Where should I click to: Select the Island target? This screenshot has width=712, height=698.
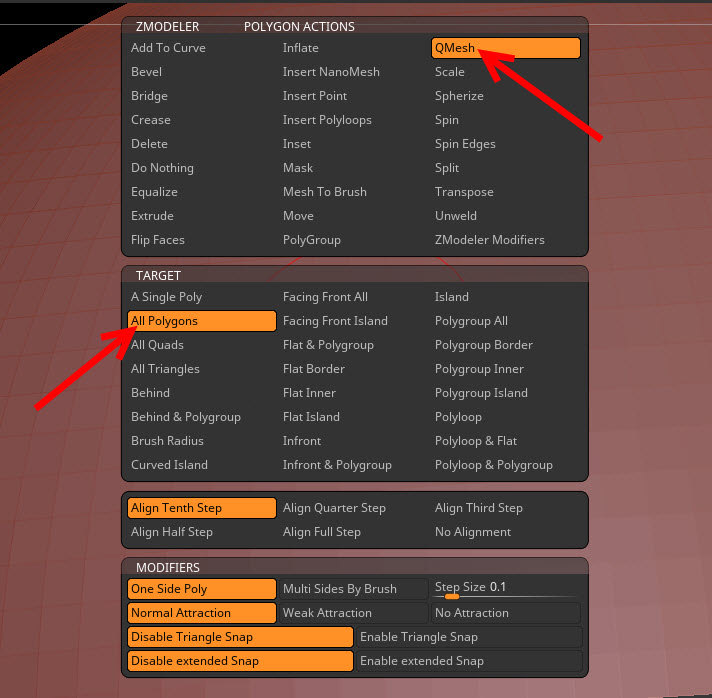click(x=451, y=297)
